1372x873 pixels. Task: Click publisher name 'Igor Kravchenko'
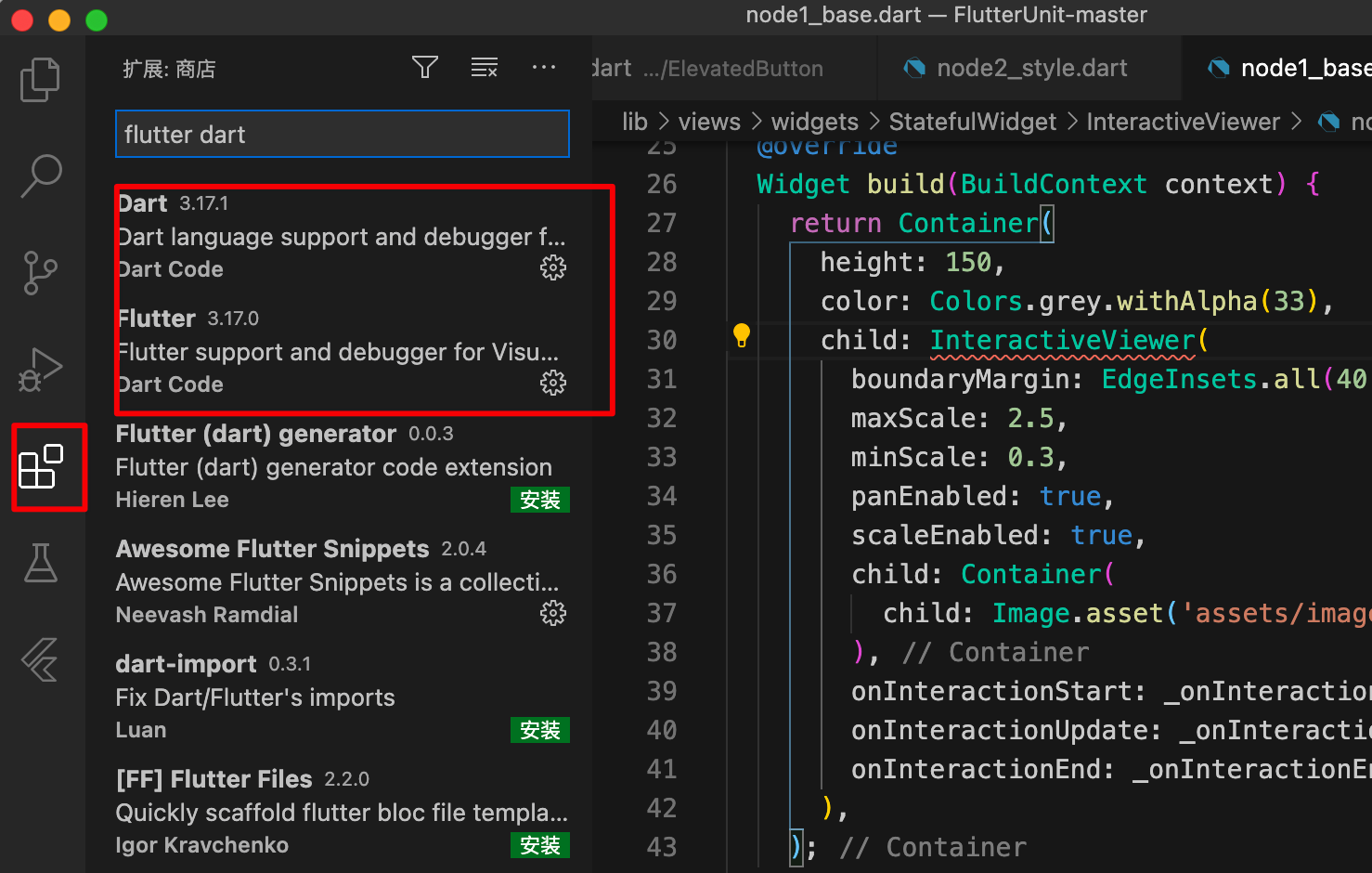(x=201, y=845)
